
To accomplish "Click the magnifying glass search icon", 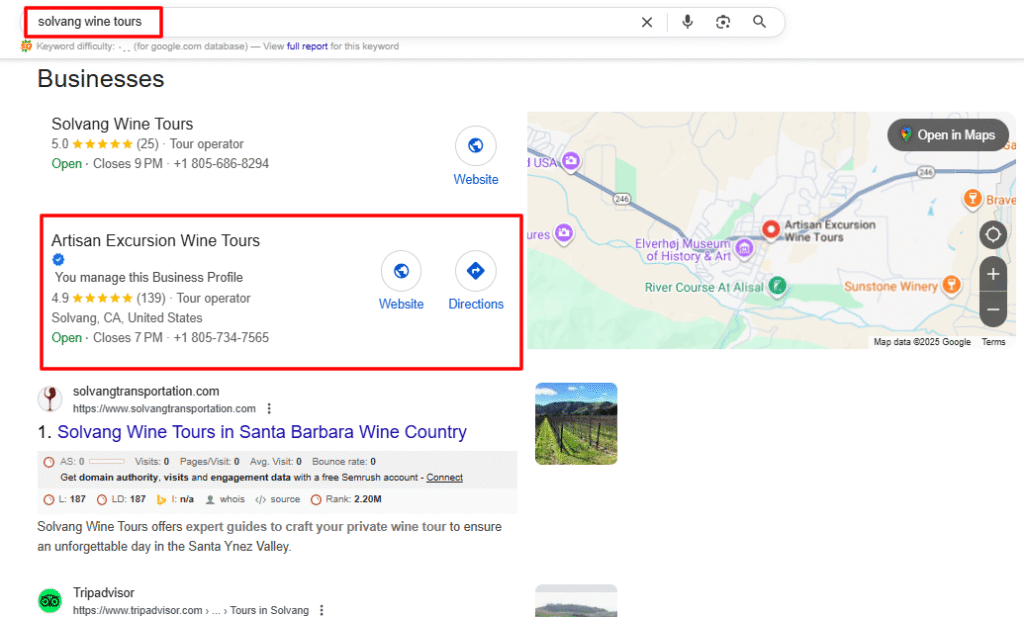I will (x=760, y=22).
